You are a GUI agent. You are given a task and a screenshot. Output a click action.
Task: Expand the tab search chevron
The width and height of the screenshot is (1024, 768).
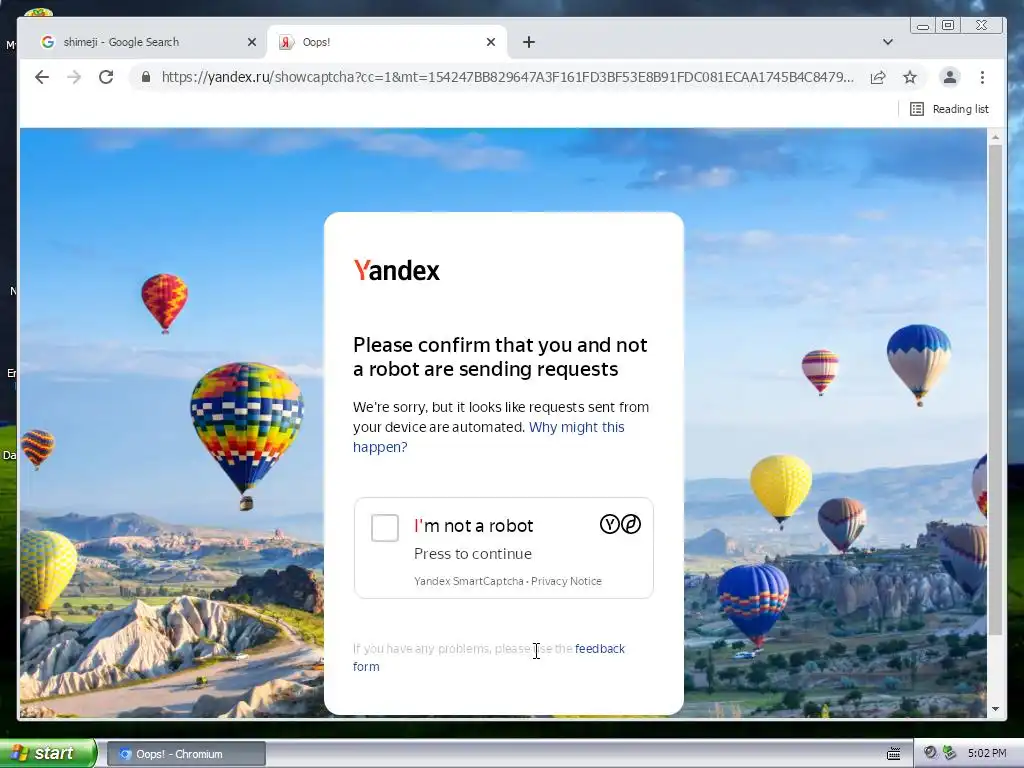[888, 42]
